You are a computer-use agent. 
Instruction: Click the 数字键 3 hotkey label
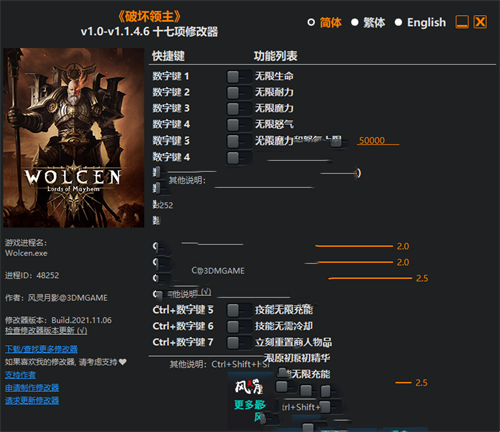coord(171,108)
